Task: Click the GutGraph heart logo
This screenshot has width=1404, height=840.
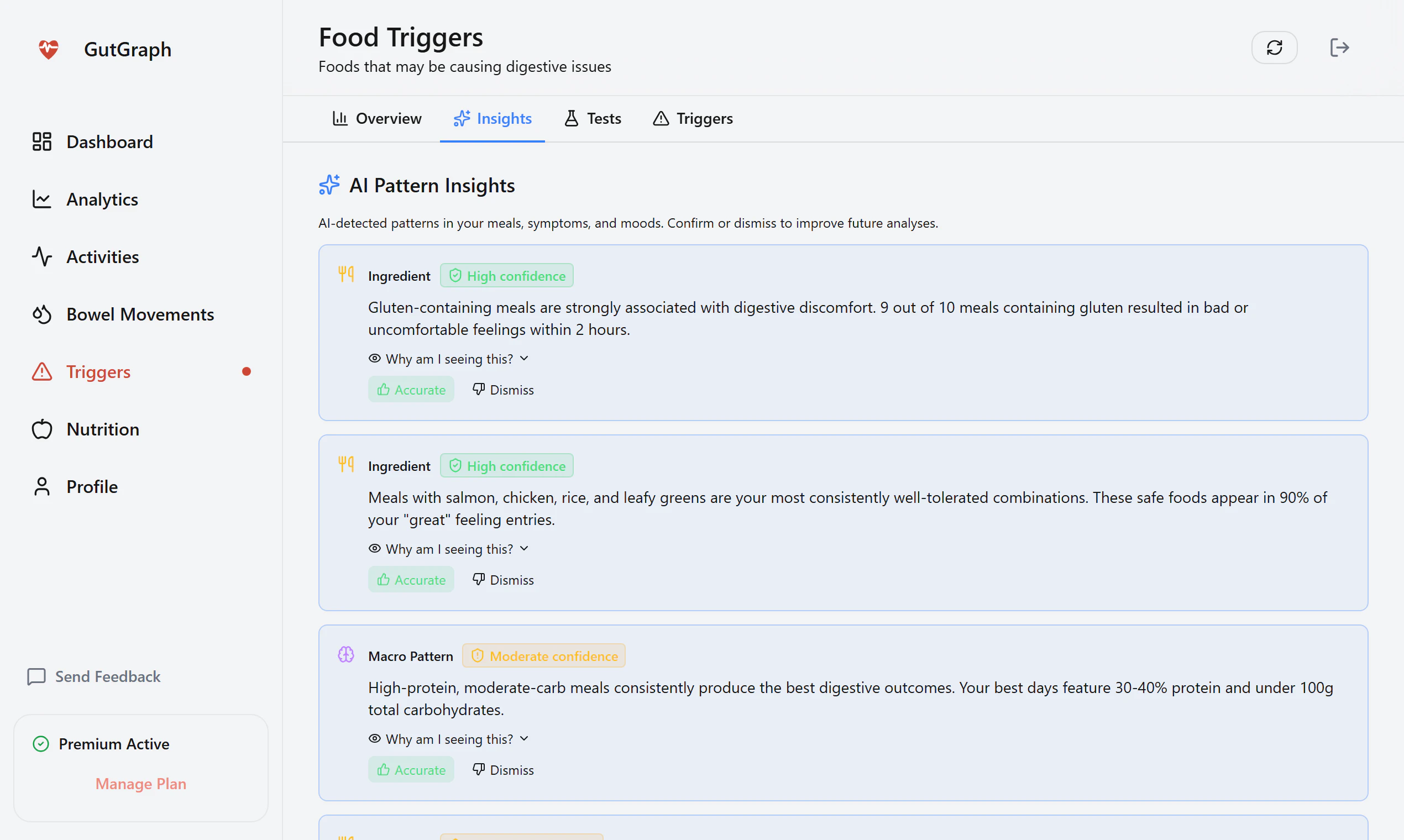Action: pos(48,49)
